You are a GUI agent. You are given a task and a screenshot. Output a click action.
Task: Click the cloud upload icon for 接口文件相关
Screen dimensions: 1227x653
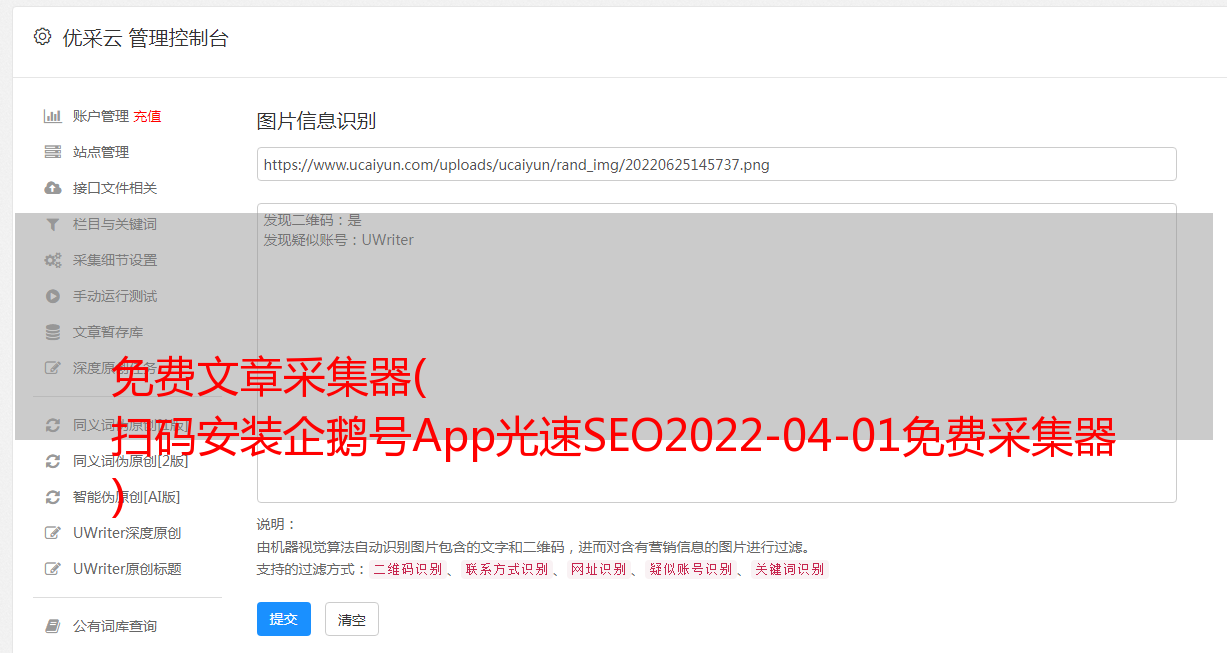pos(53,188)
